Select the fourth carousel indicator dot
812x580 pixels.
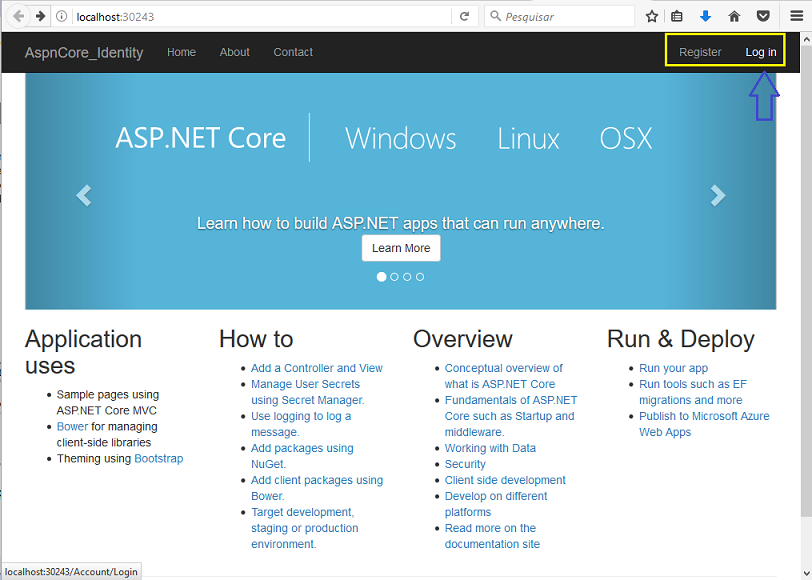coord(420,277)
